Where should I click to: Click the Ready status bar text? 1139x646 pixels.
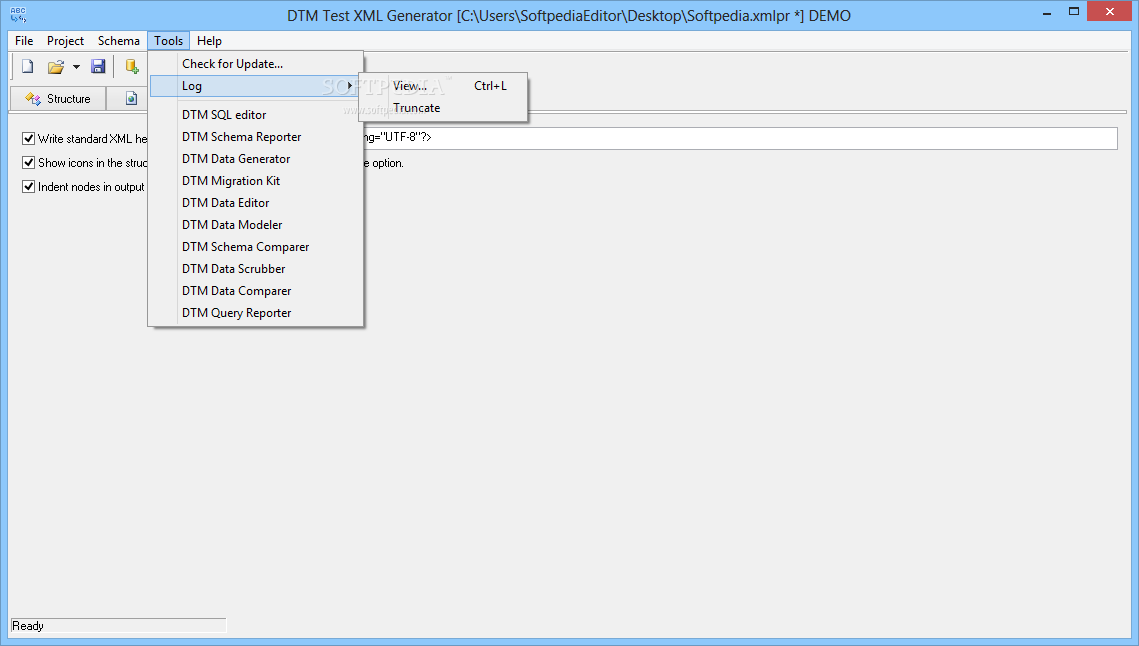28,626
